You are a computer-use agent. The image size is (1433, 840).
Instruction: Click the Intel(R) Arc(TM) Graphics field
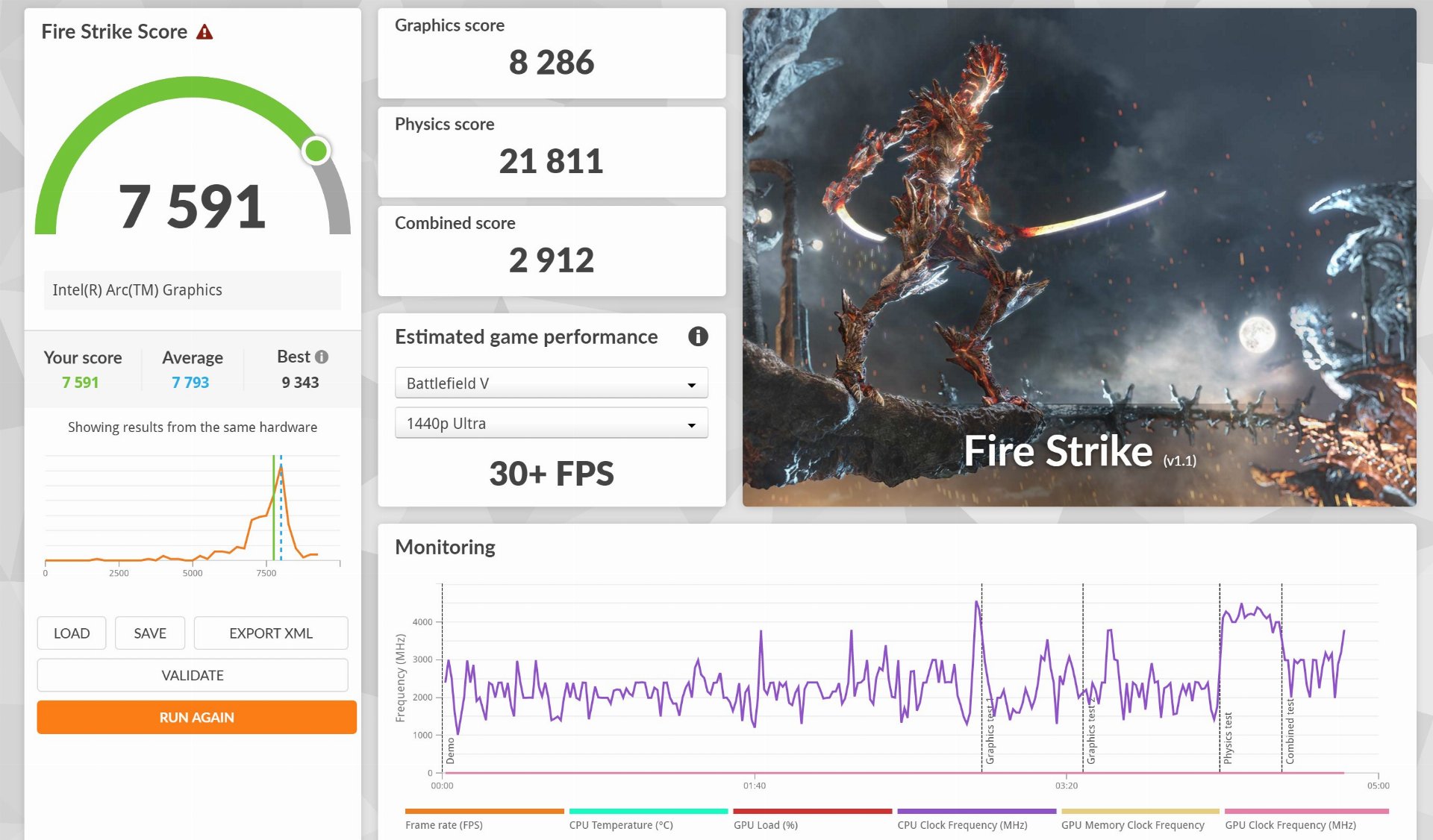click(x=193, y=290)
